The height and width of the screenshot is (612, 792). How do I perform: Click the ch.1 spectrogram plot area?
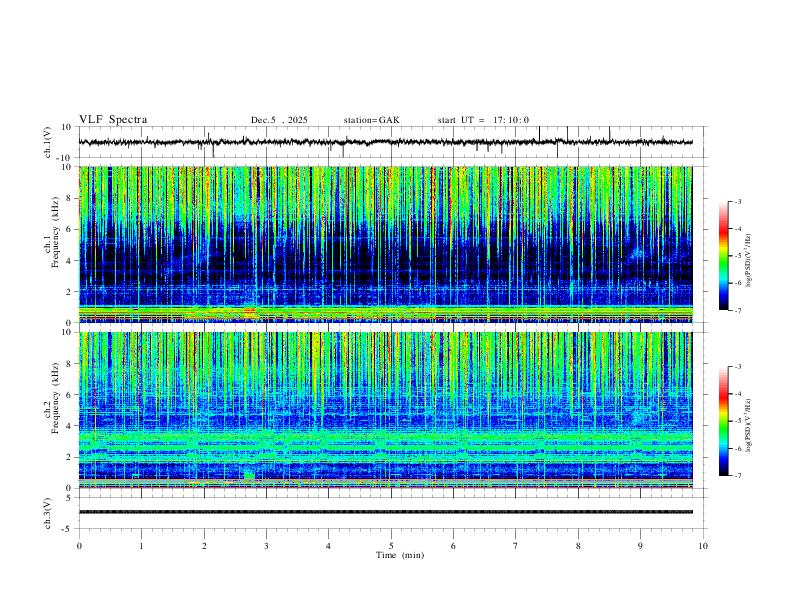tap(385, 244)
